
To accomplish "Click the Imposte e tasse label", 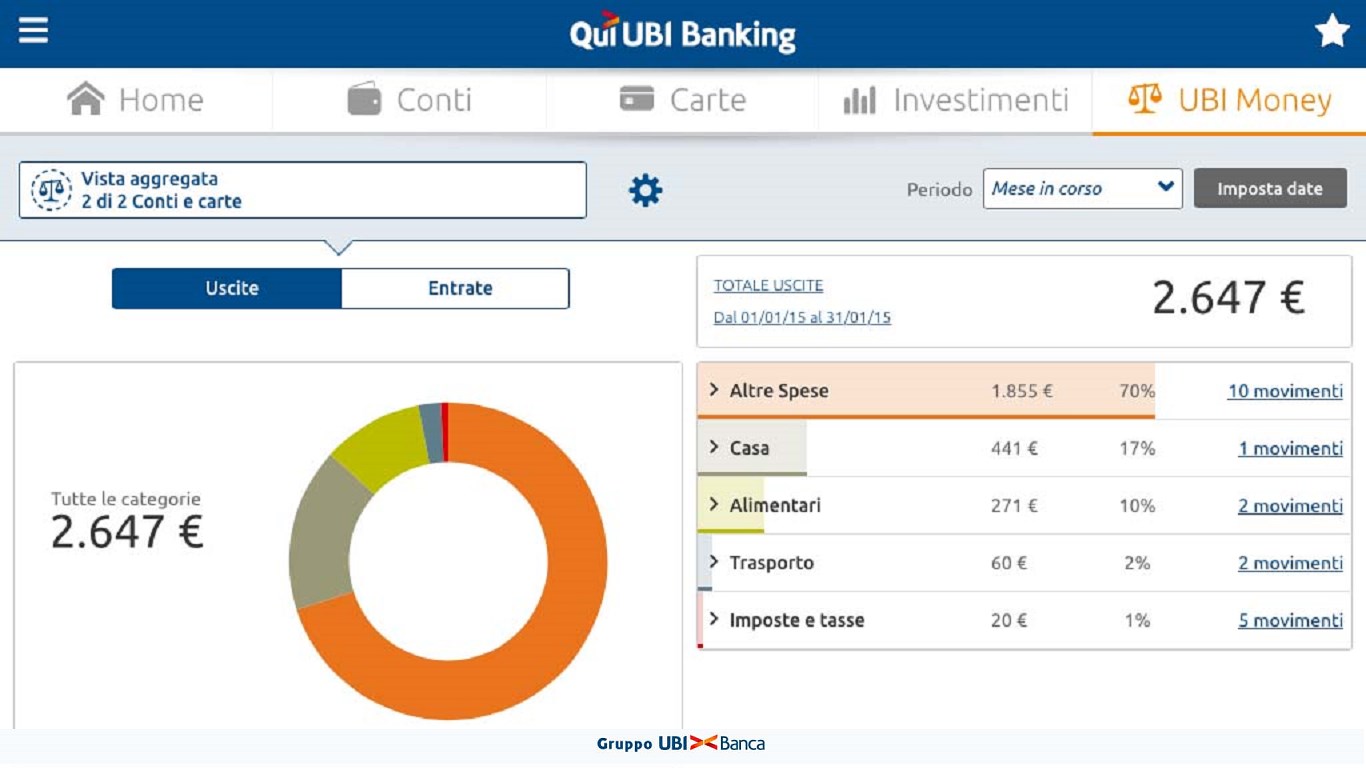I will pyautogui.click(x=796, y=620).
